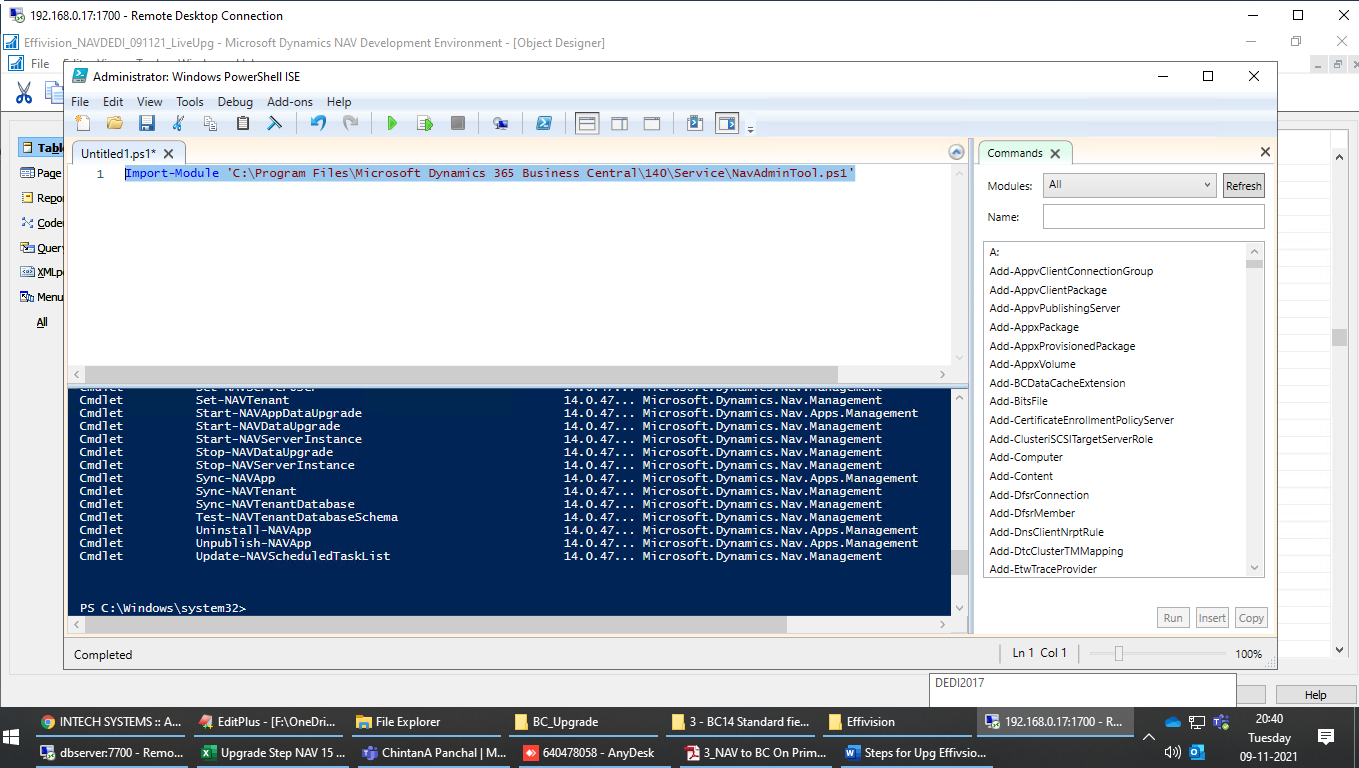Select Add-EtwTraceProvider in the command list

(1043, 569)
